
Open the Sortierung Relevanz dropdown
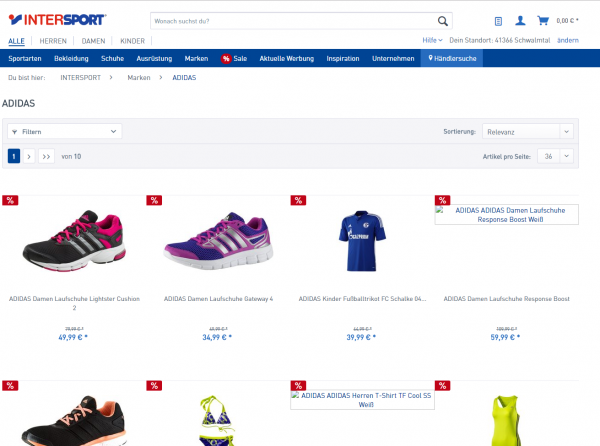pyautogui.click(x=528, y=132)
